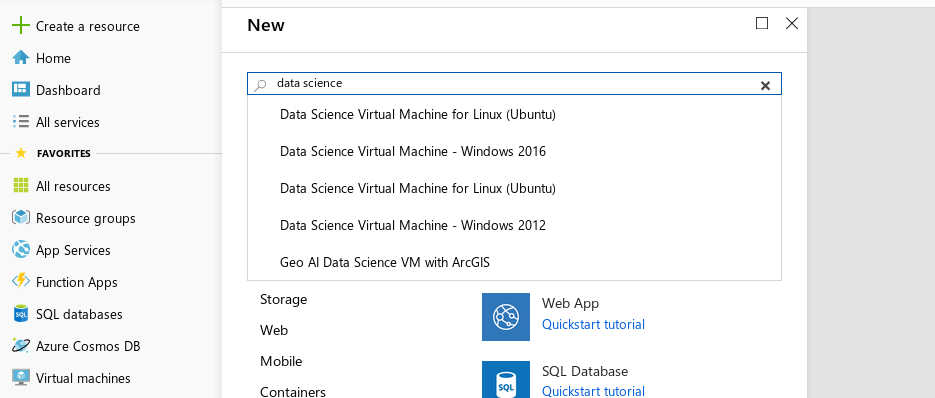
Task: Click the All resources grid icon
Action: click(x=21, y=186)
